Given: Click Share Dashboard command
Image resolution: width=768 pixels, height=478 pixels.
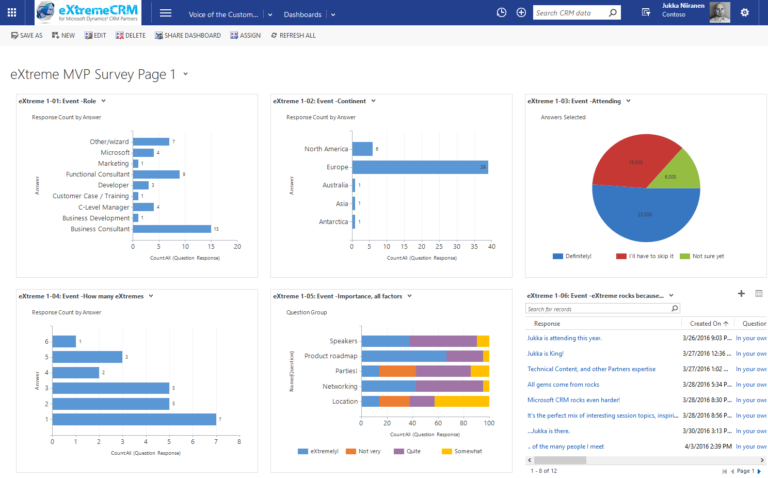Looking at the screenshot, I should click(x=188, y=35).
